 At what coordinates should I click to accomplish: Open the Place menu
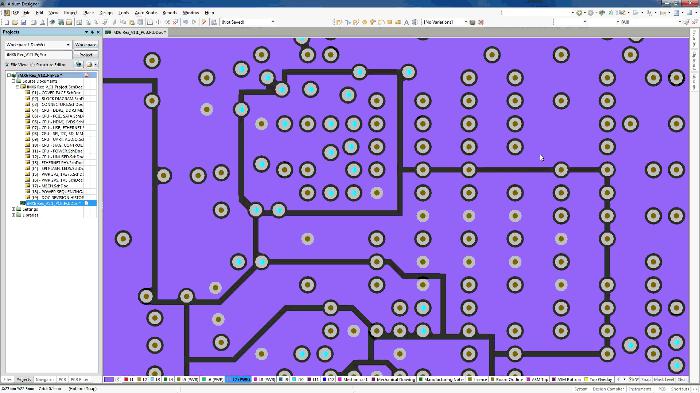(88, 13)
